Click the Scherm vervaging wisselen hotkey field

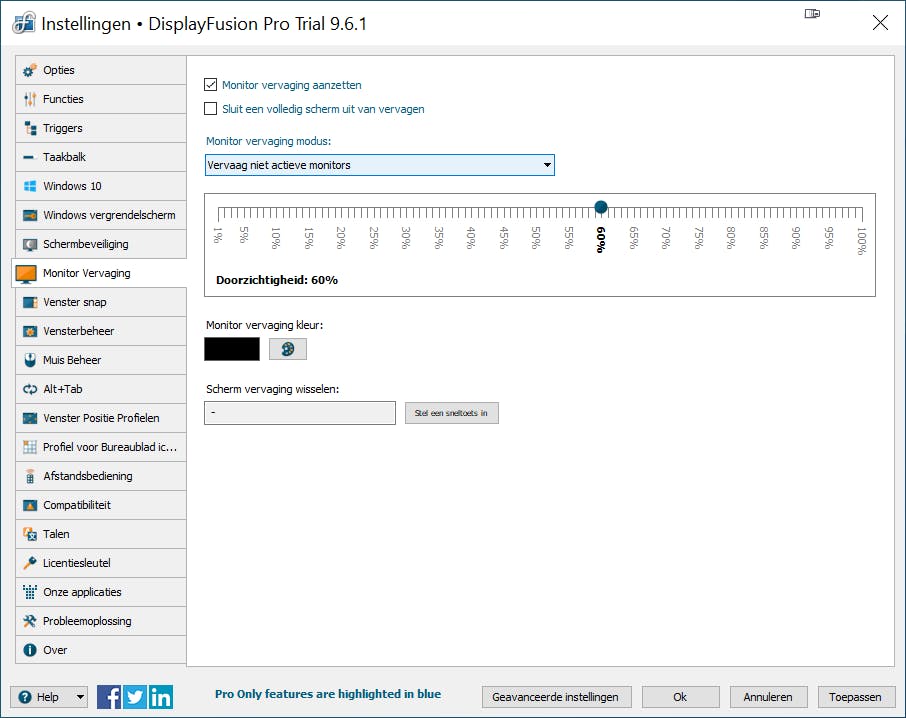click(x=300, y=413)
